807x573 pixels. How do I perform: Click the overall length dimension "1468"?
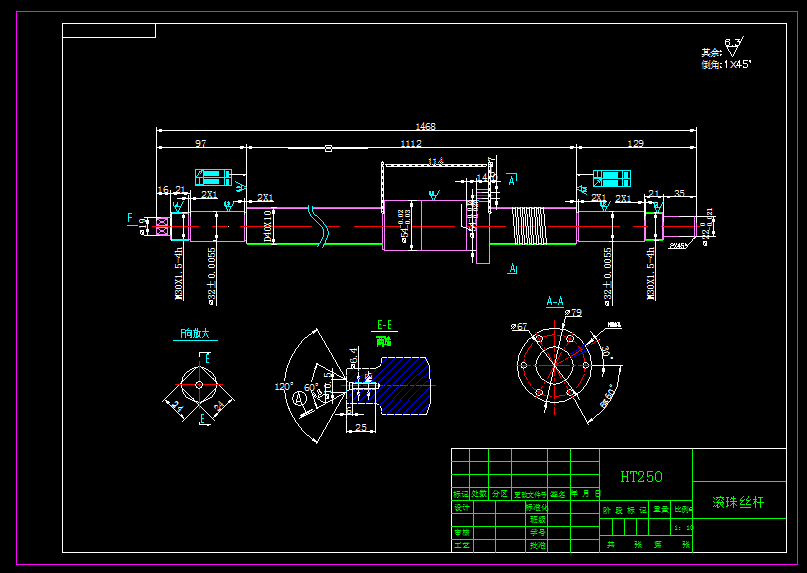click(426, 126)
